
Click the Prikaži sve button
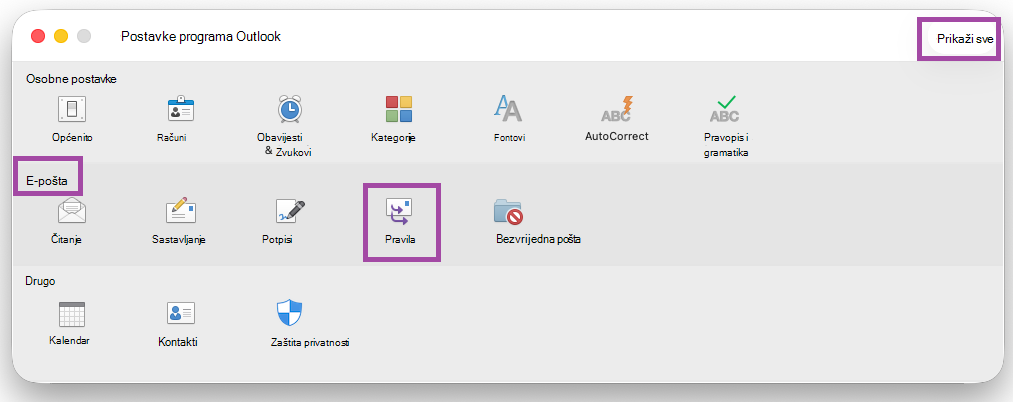(965, 38)
